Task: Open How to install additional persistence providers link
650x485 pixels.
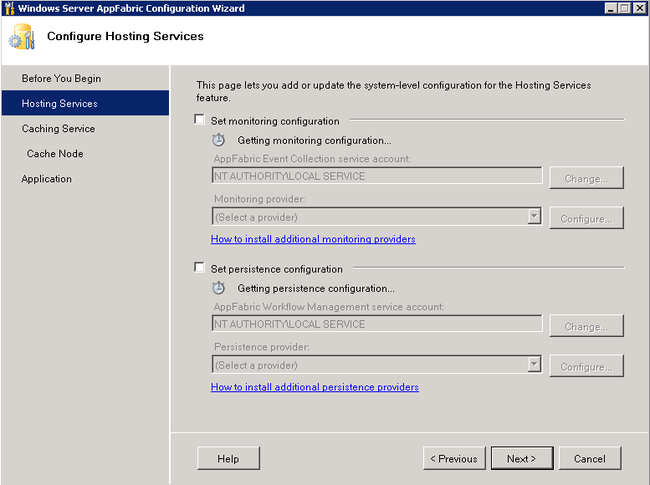Action: pos(315,387)
